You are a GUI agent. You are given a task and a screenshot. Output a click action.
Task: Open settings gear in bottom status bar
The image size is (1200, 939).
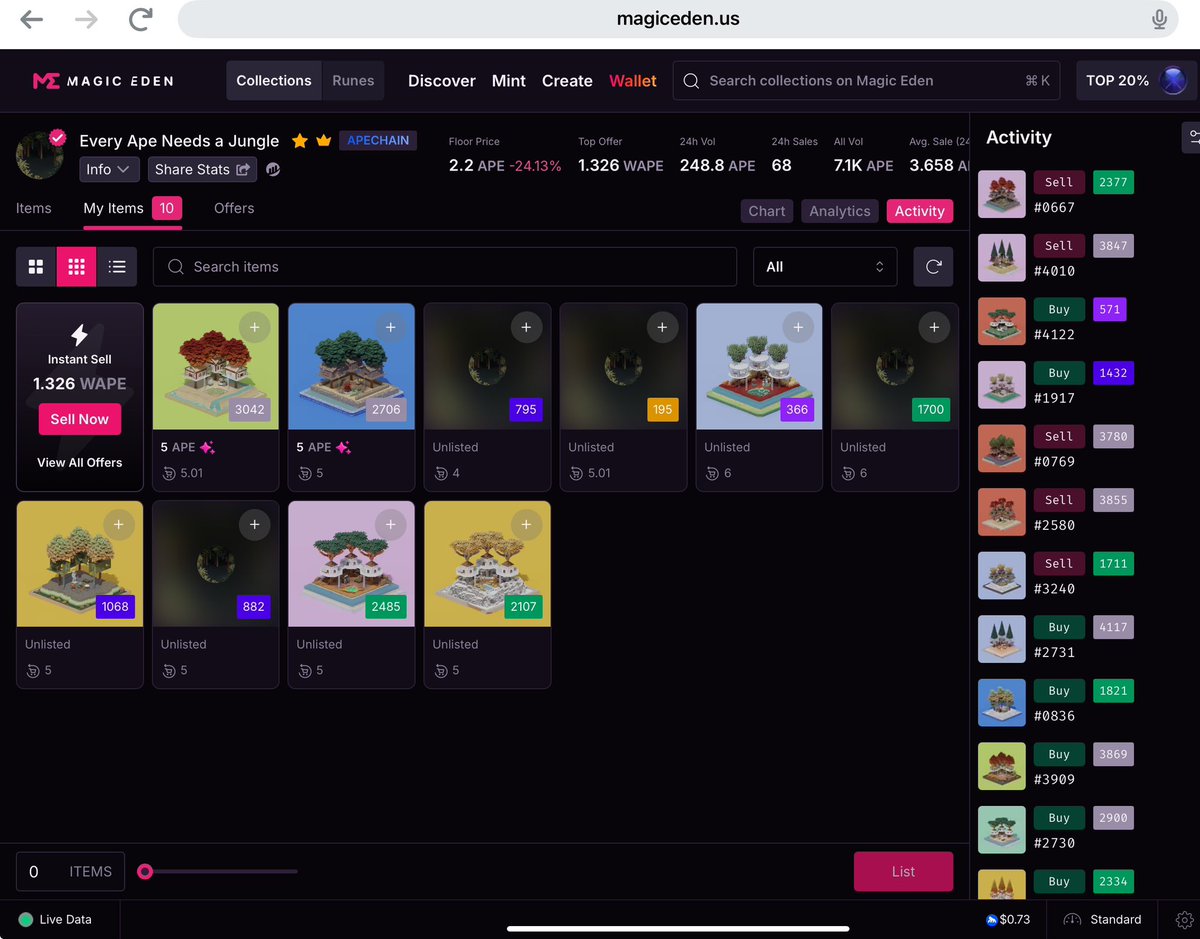pyautogui.click(x=1184, y=920)
